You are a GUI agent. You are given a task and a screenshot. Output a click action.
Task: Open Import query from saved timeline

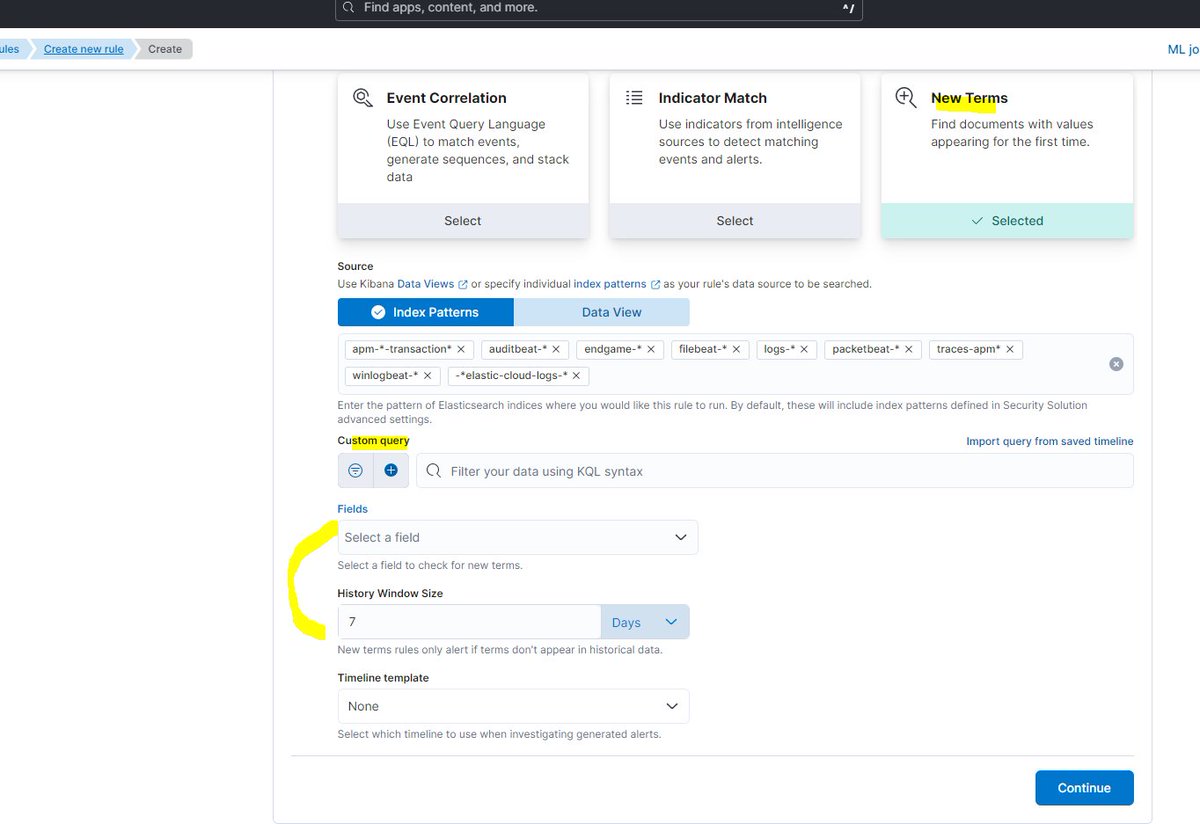(1049, 441)
